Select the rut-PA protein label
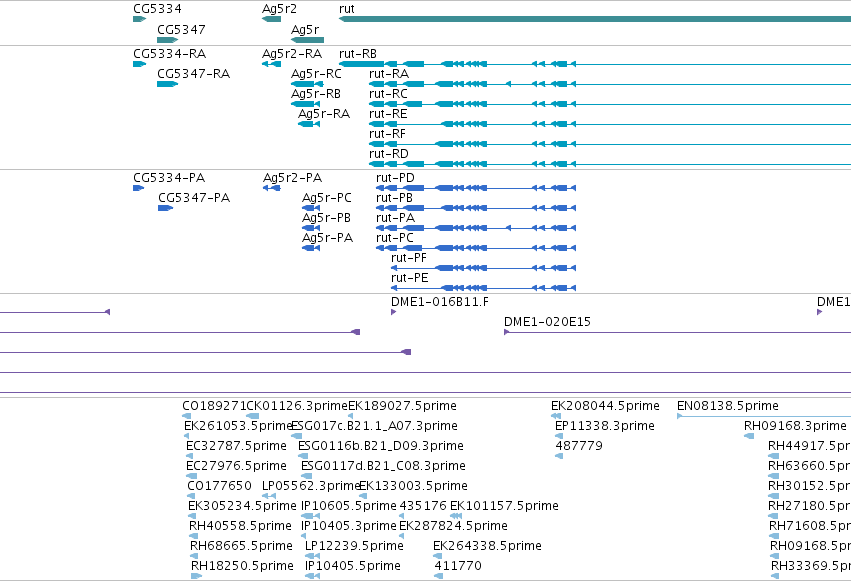This screenshot has width=851, height=581. 395,218
